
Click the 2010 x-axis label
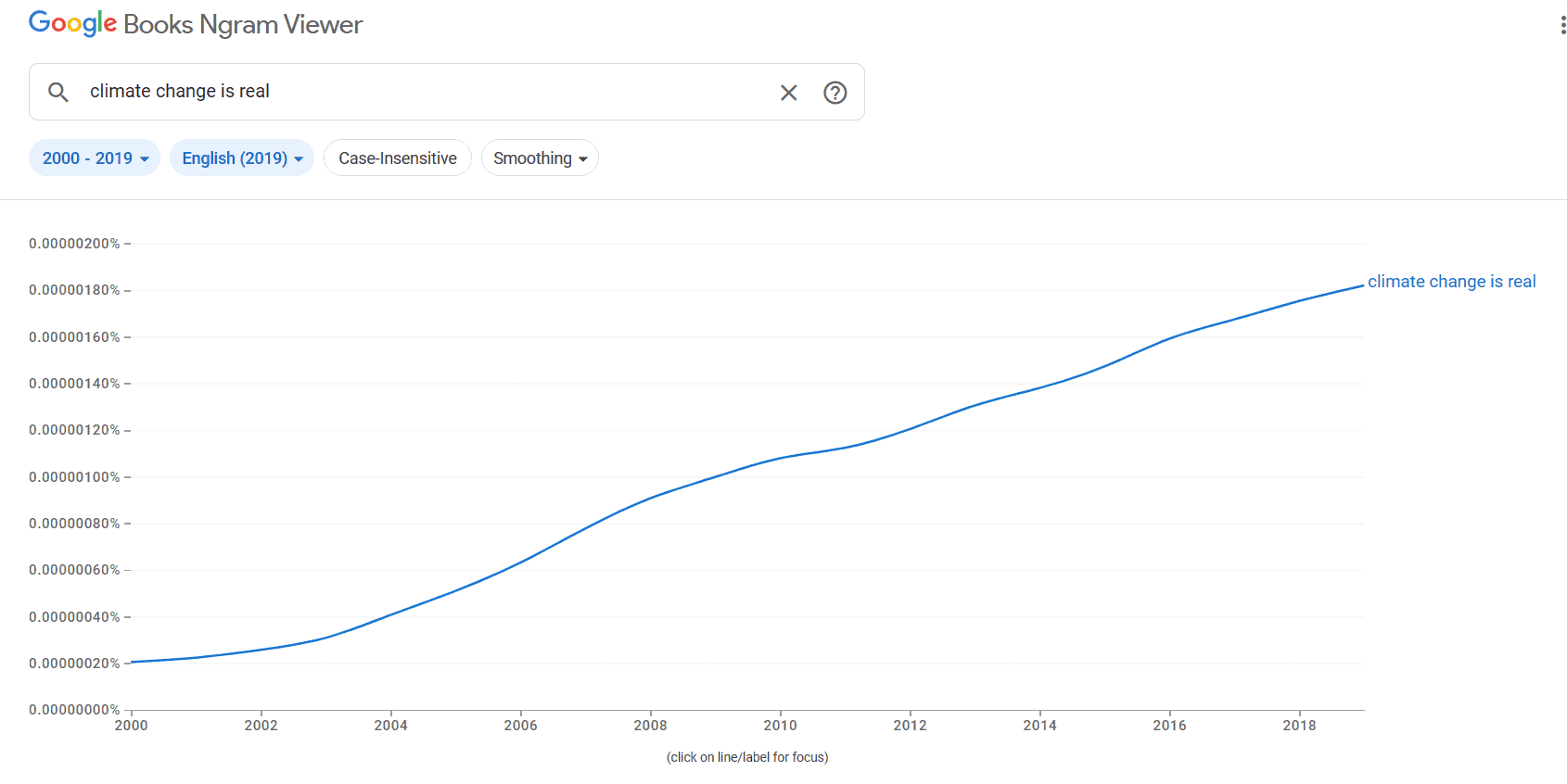click(x=780, y=726)
